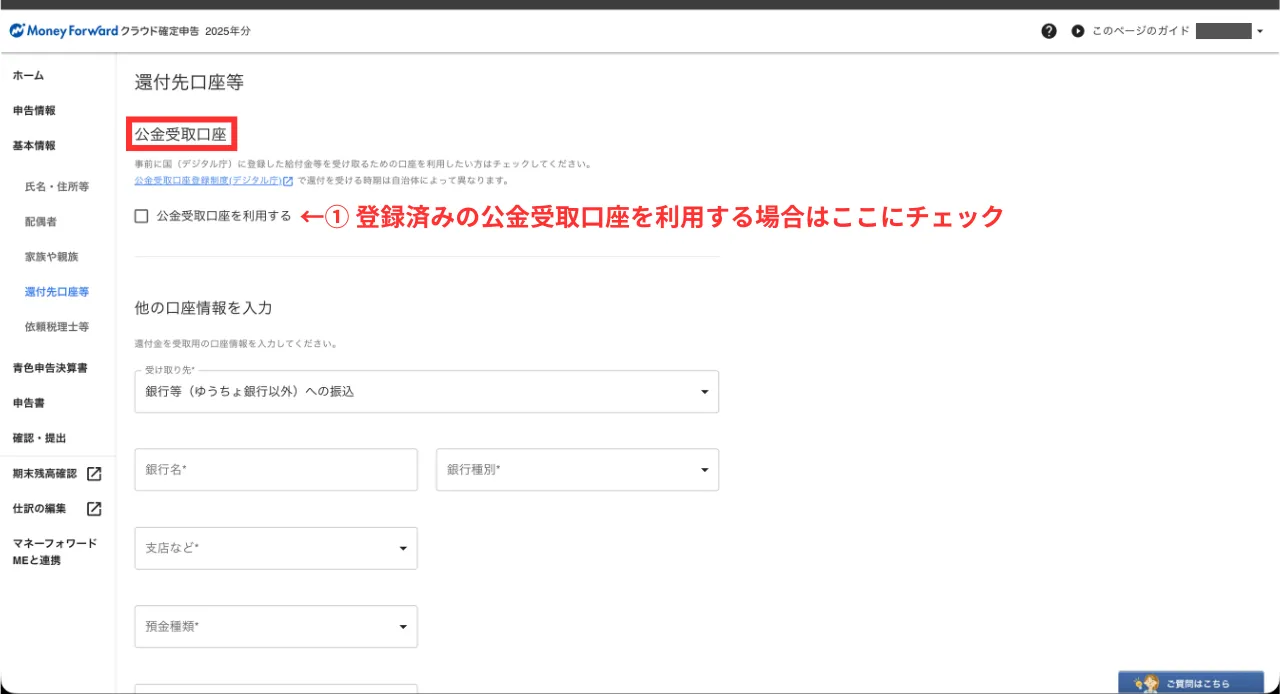1280x694 pixels.
Task: Select 家族や親族 in sidebar
Action: click(51, 257)
